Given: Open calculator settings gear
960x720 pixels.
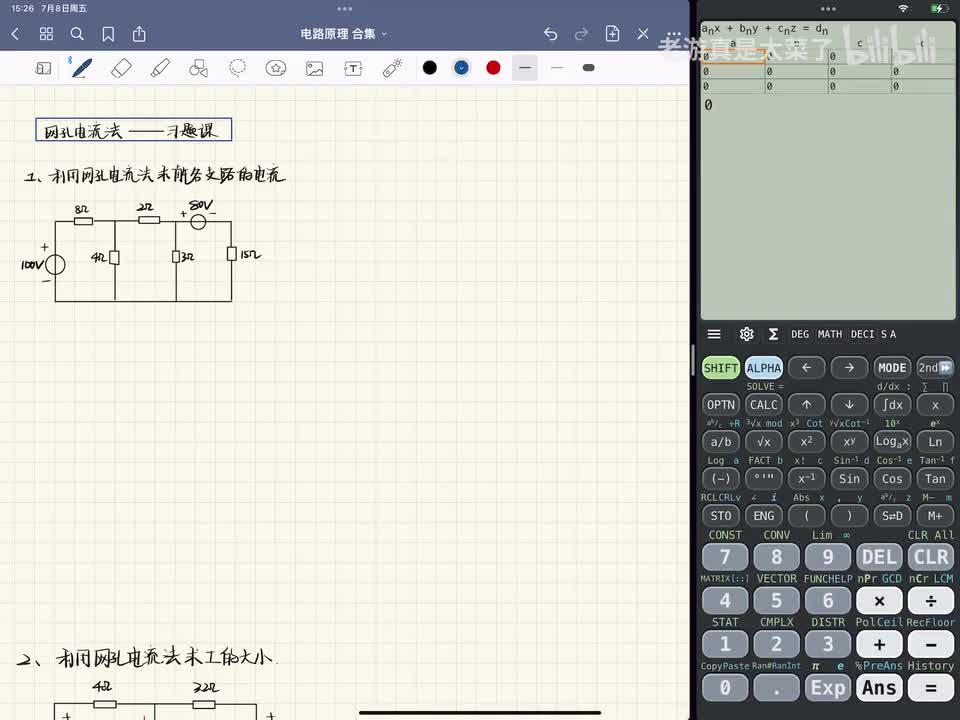Looking at the screenshot, I should pyautogui.click(x=746, y=334).
